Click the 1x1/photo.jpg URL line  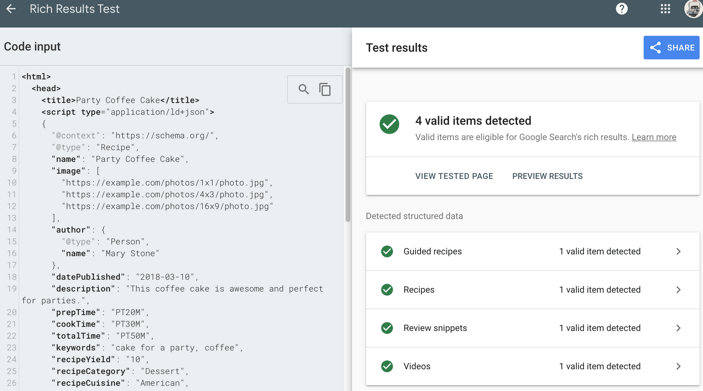(167, 182)
